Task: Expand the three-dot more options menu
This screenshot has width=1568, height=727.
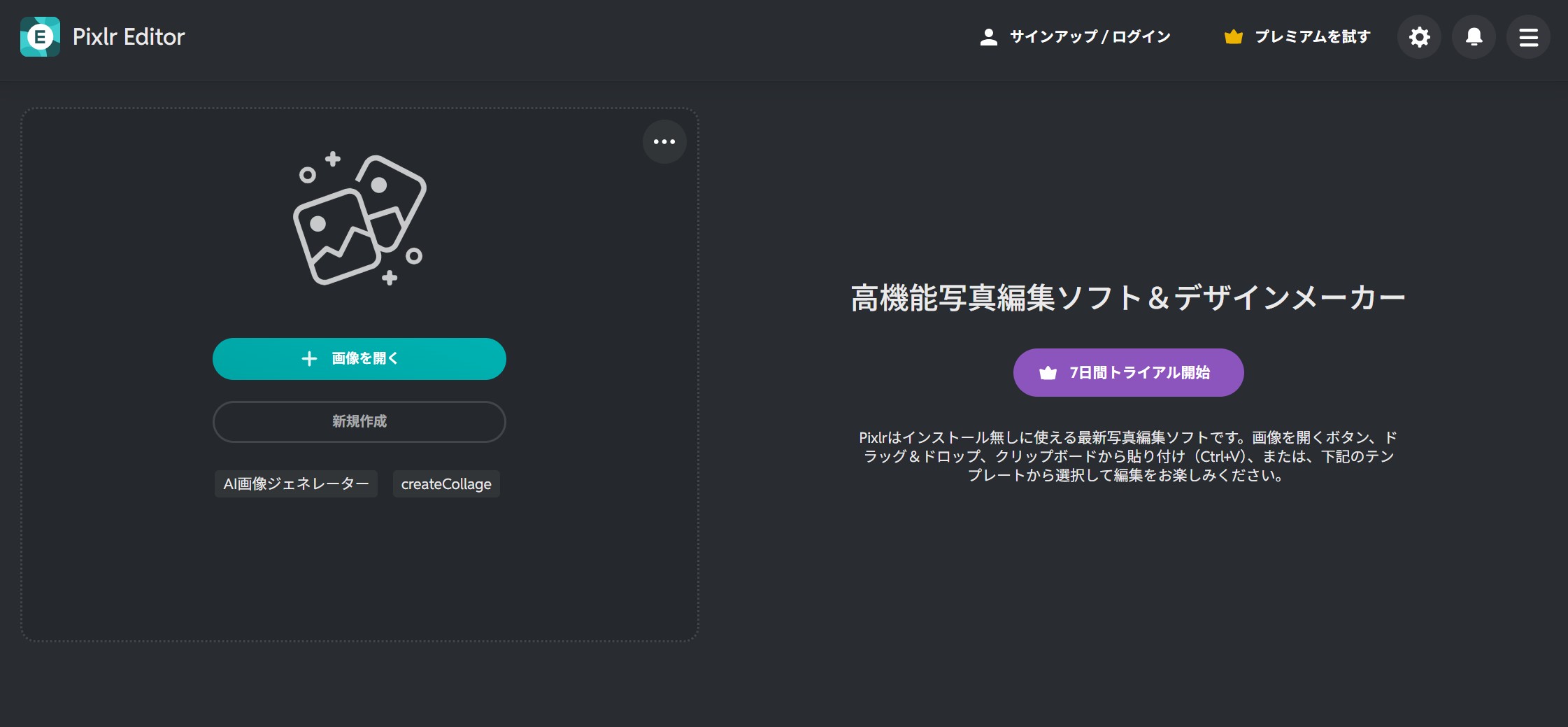Action: 664,142
